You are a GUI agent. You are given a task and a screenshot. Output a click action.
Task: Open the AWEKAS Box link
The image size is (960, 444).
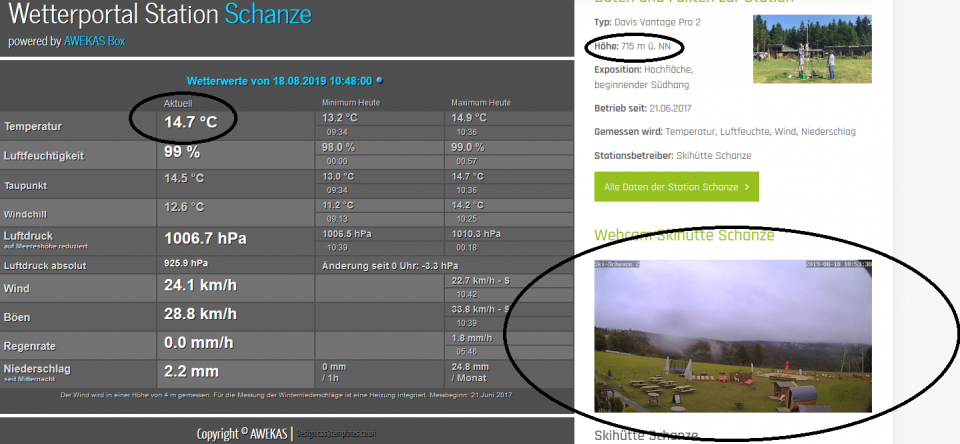pos(96,42)
